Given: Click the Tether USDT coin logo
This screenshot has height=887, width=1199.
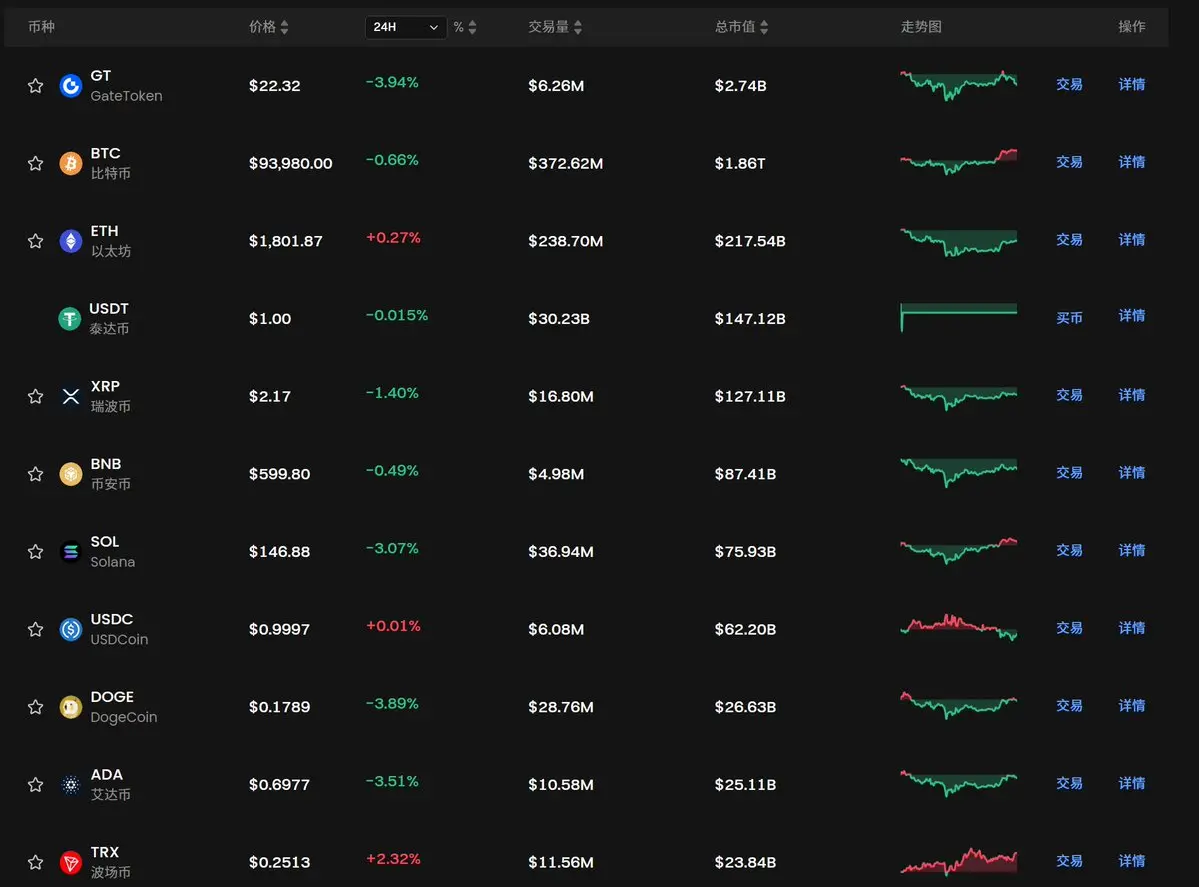Looking at the screenshot, I should tap(70, 318).
